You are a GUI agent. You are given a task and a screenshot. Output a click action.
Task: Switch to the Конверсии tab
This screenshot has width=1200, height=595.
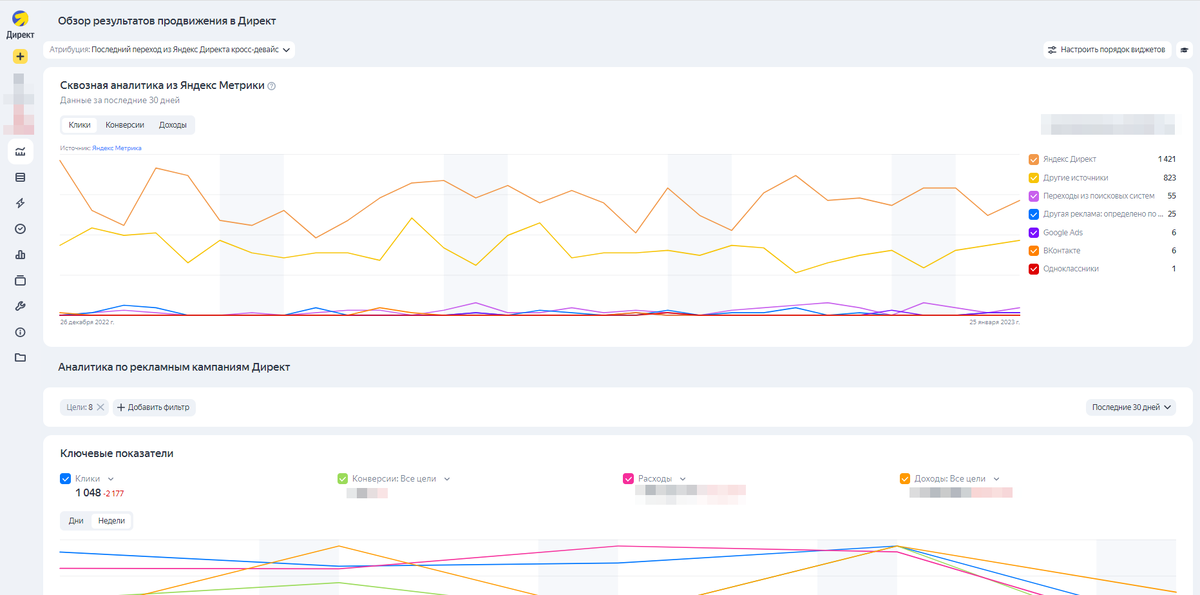pyautogui.click(x=125, y=125)
